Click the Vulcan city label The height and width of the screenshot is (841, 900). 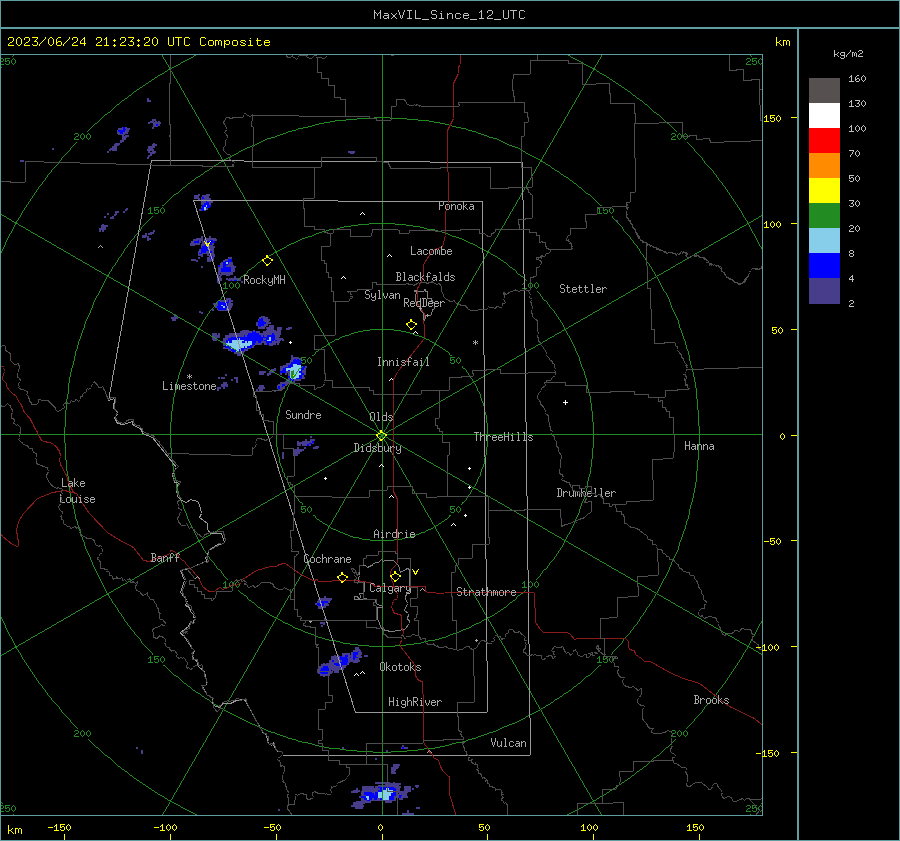click(x=508, y=743)
